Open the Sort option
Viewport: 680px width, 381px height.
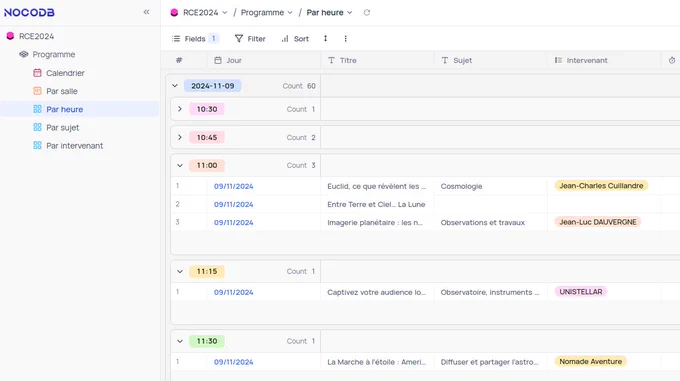pyautogui.click(x=295, y=39)
